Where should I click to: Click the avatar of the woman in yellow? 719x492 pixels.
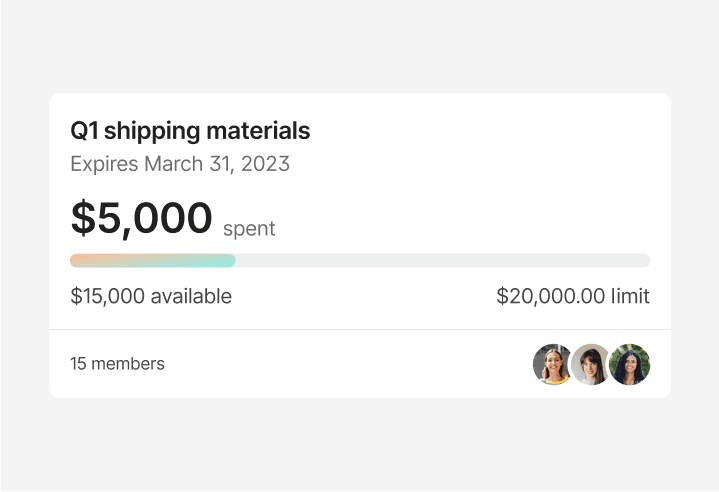point(552,365)
